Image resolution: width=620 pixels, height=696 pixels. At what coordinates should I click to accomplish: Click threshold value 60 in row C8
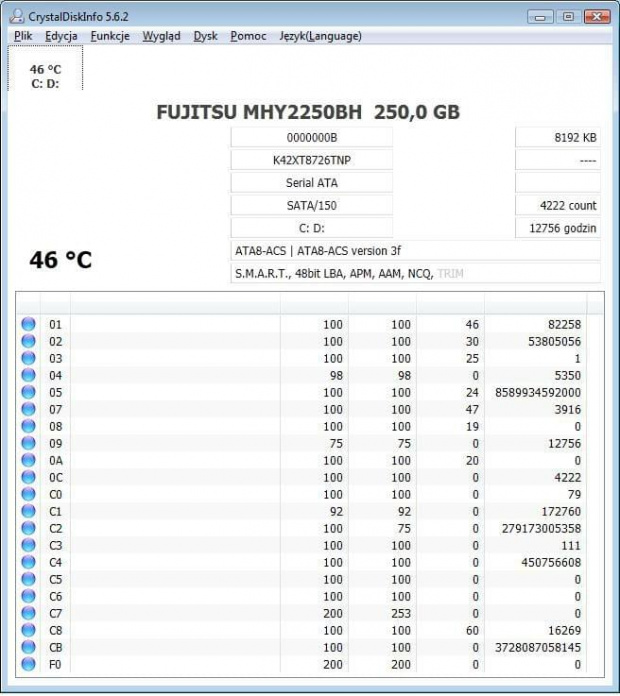[472, 630]
